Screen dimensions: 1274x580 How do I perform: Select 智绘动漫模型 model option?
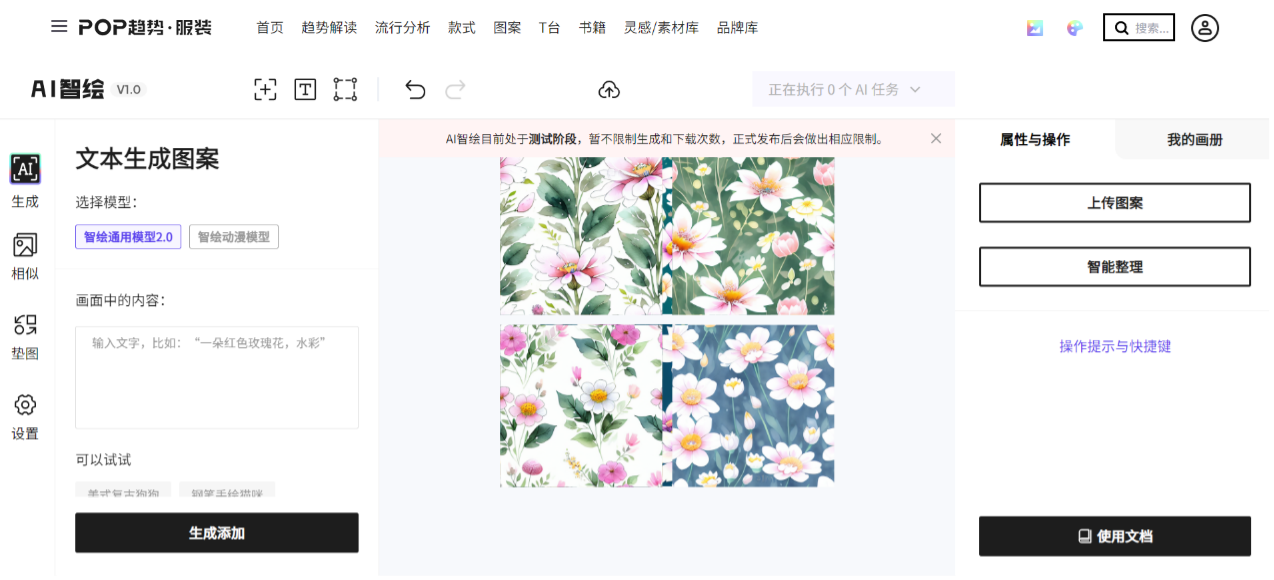[x=234, y=237]
